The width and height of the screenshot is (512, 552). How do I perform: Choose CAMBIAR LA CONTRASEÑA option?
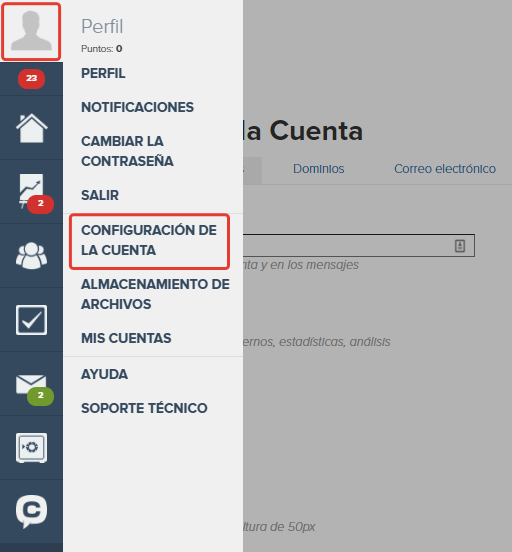pos(127,151)
